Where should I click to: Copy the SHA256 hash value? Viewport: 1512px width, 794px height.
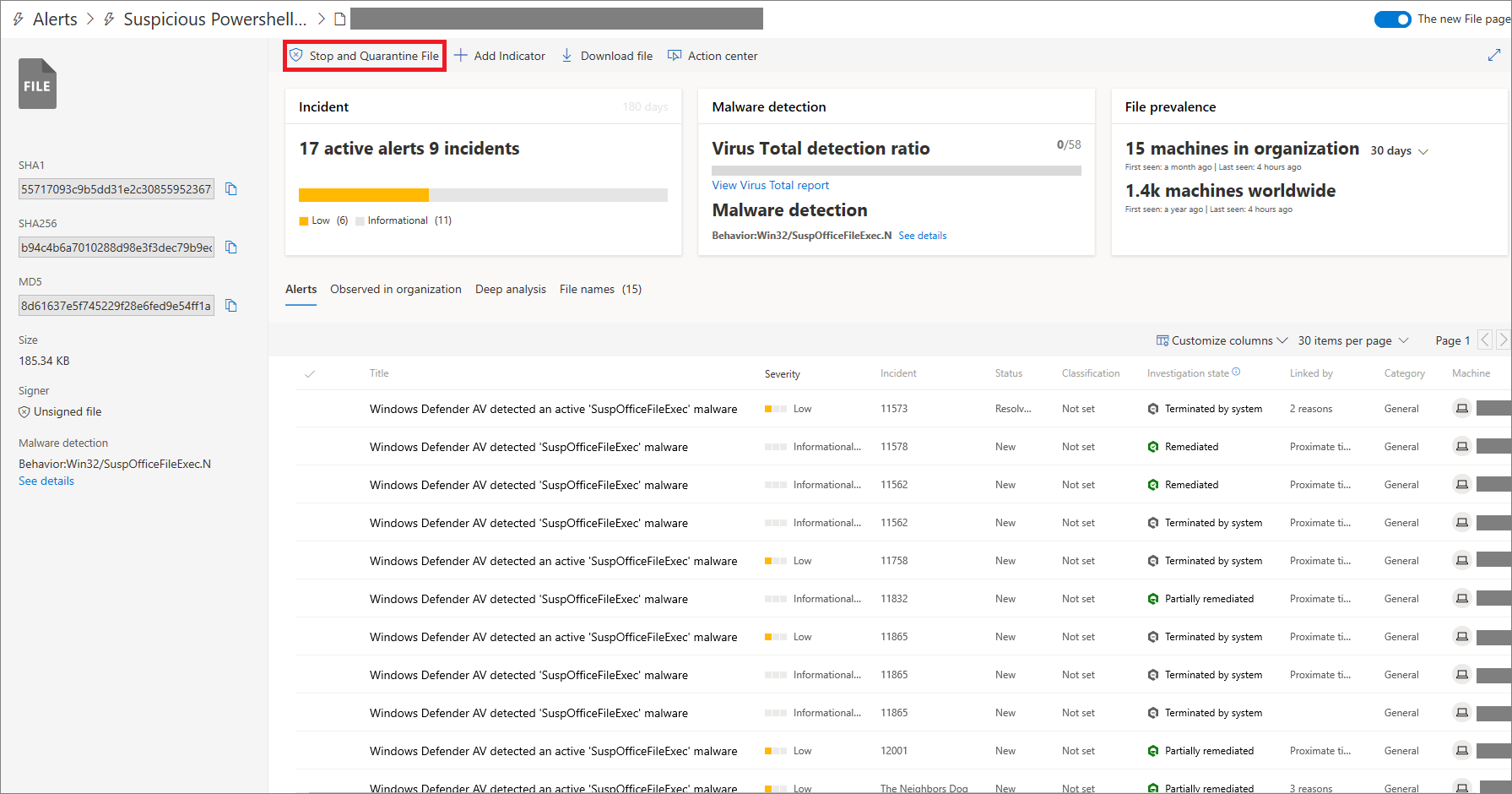[231, 247]
